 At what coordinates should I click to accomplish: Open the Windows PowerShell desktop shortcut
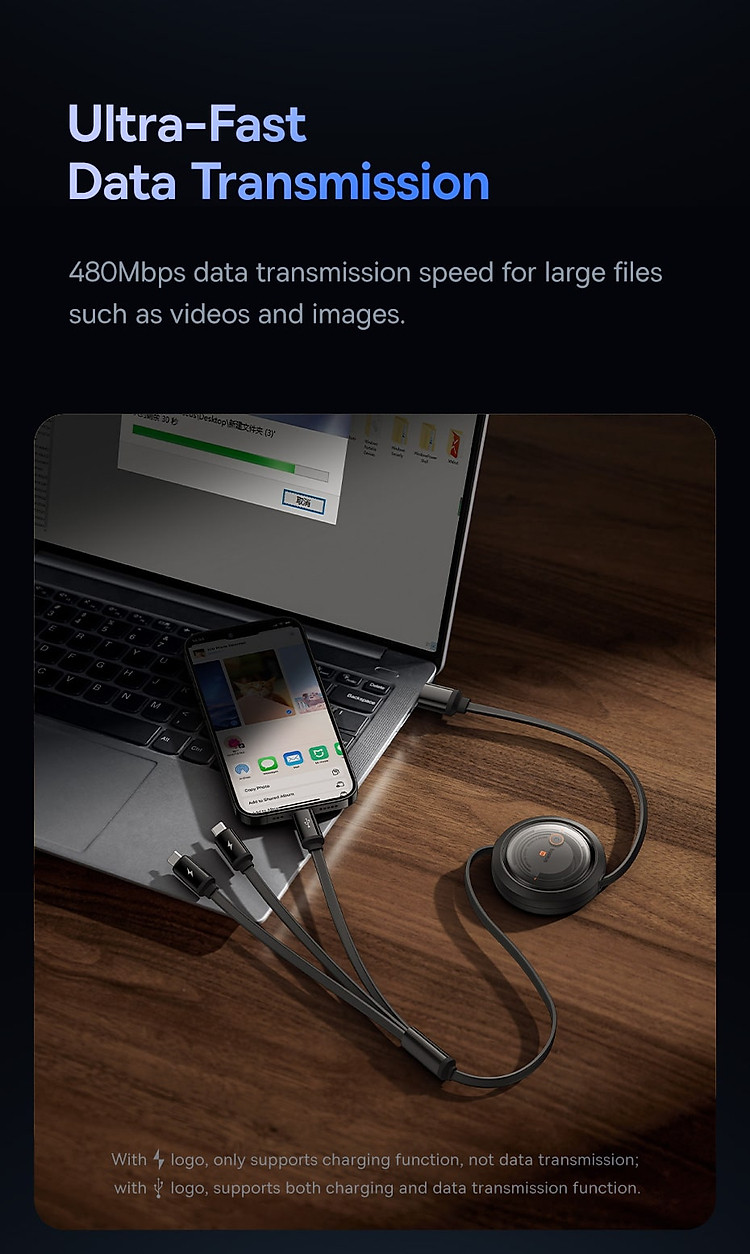[x=425, y=438]
